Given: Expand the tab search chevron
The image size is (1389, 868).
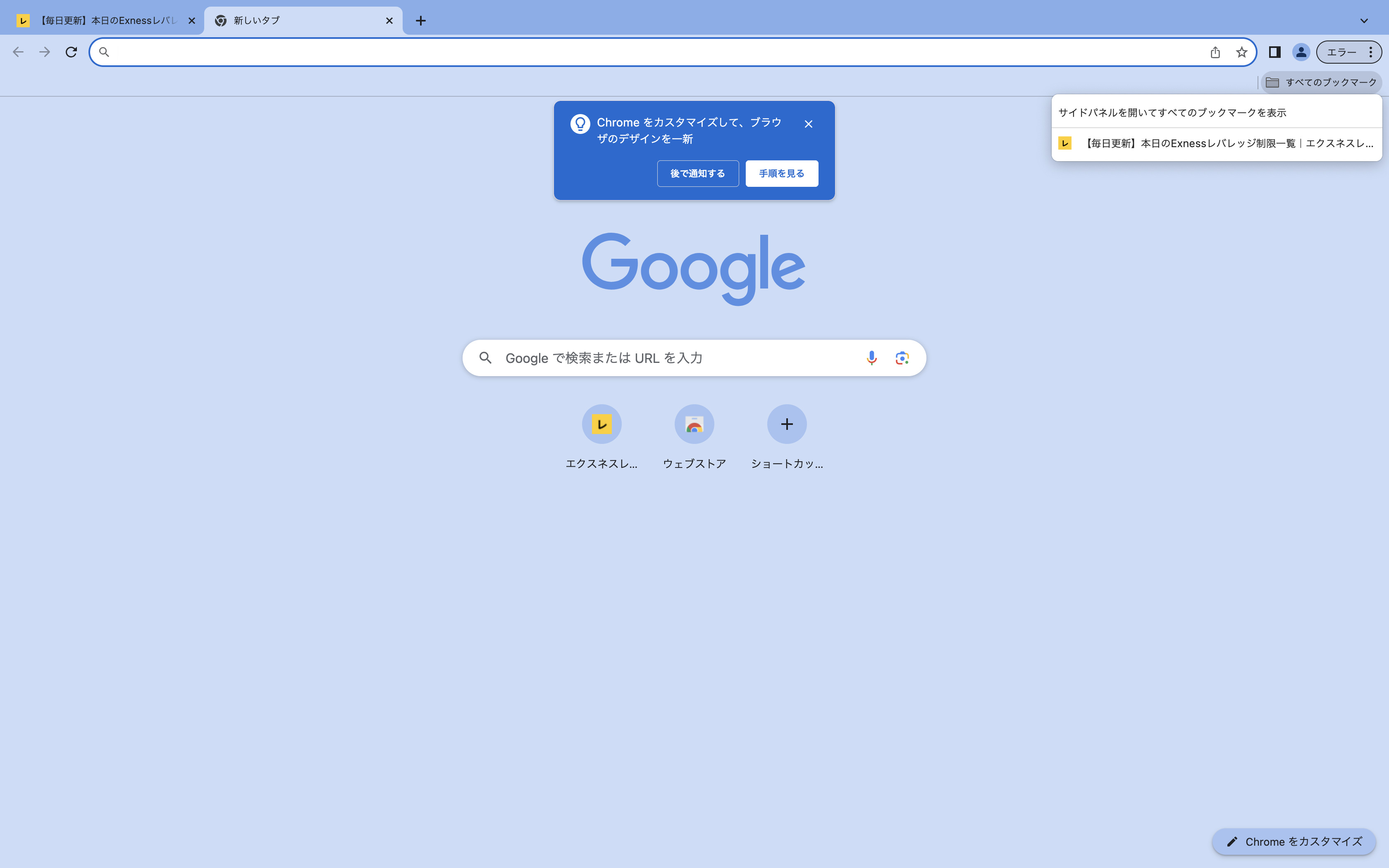Looking at the screenshot, I should point(1364,21).
